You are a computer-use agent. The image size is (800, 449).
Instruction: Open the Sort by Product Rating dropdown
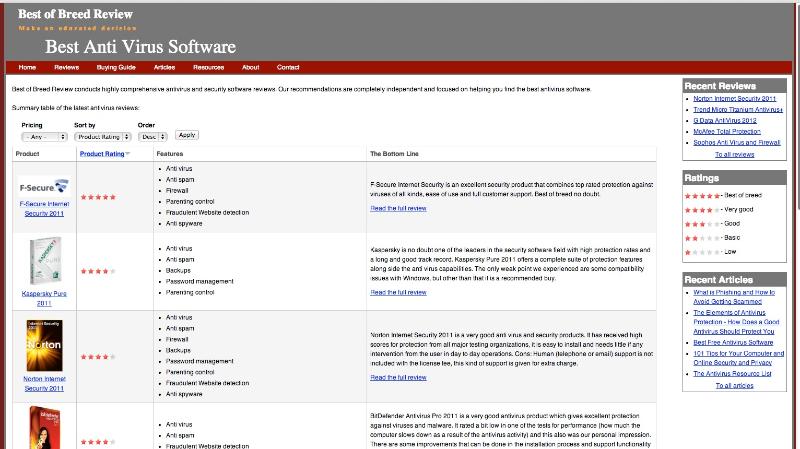(103, 137)
